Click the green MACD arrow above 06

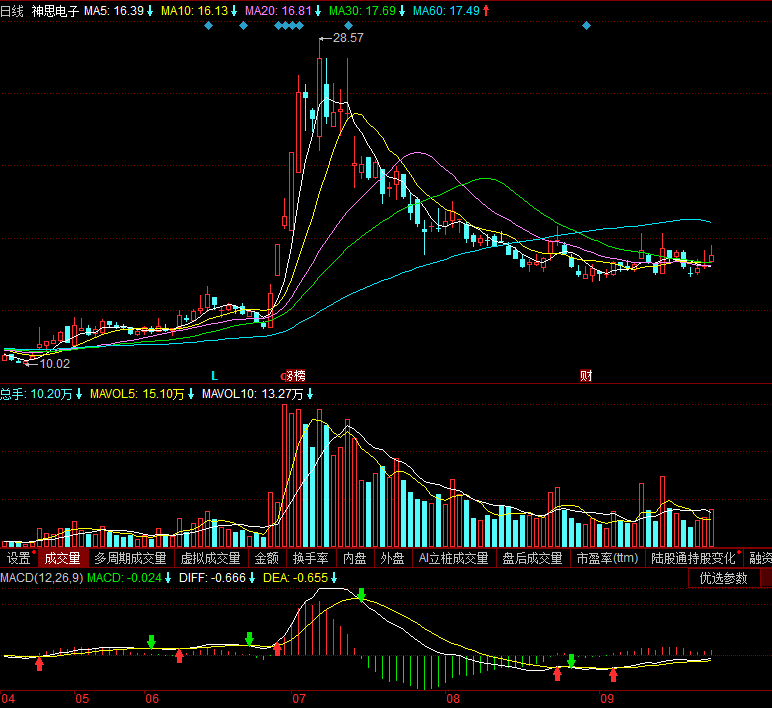click(152, 641)
